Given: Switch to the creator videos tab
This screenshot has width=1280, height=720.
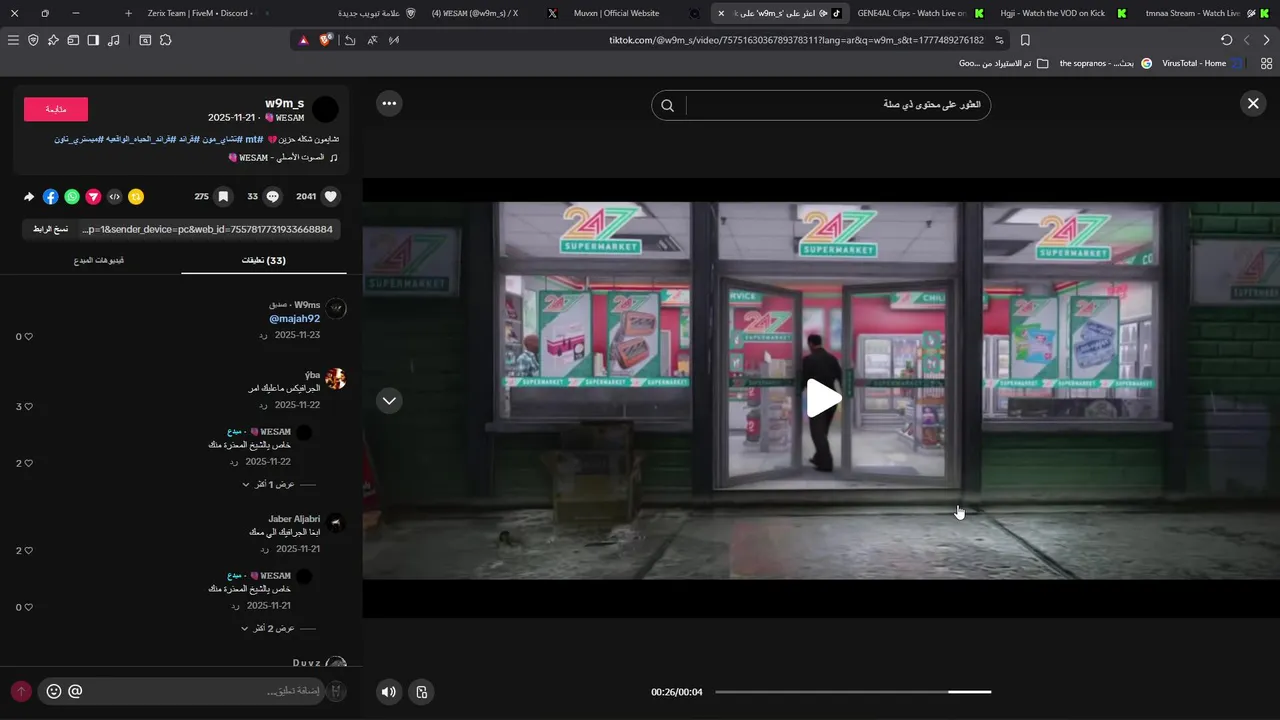Looking at the screenshot, I should [99, 260].
